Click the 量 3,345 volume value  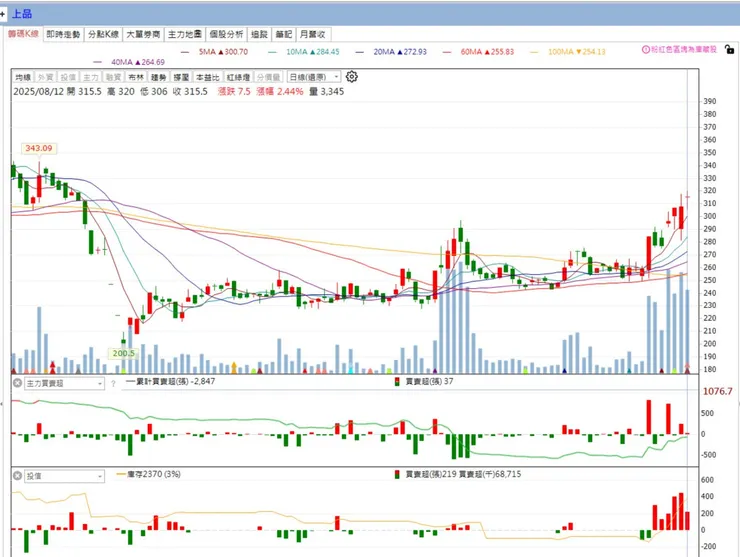(326, 92)
